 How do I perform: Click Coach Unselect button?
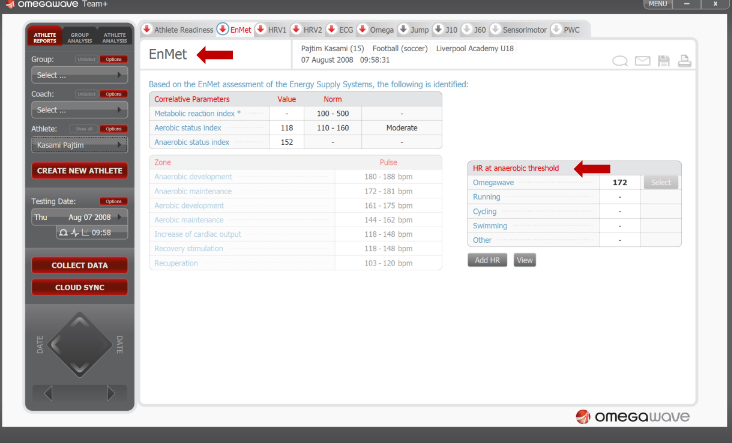(x=86, y=94)
